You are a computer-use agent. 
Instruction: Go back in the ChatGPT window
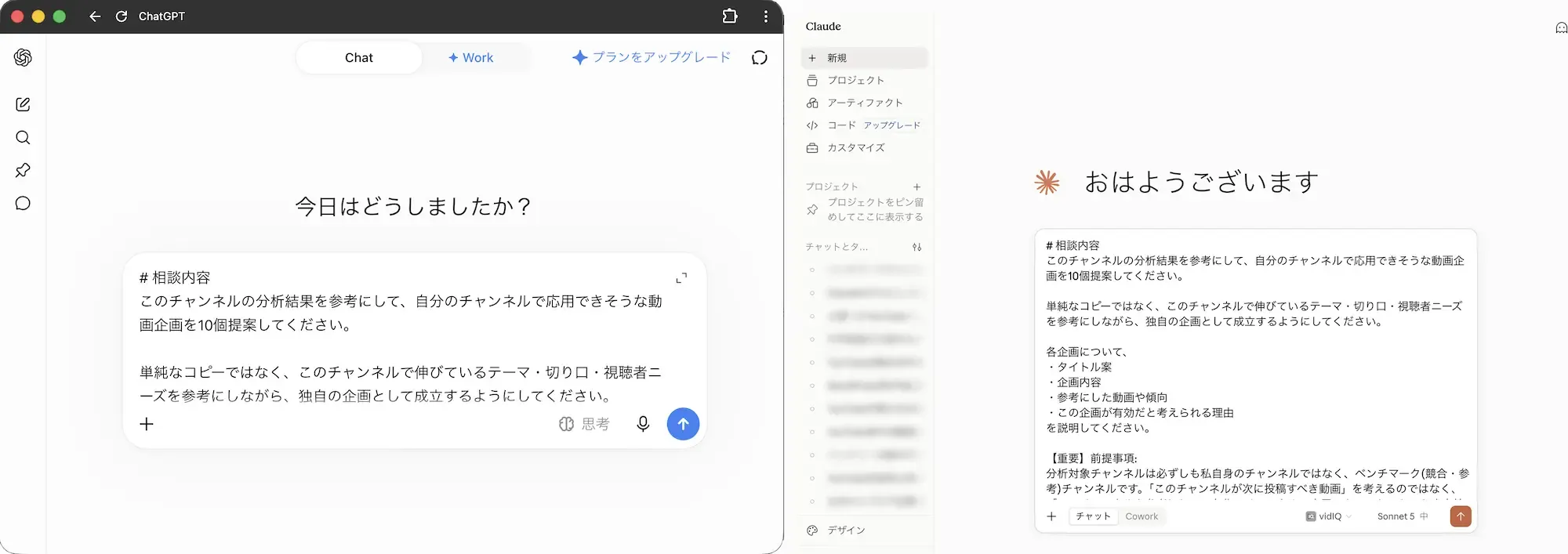pyautogui.click(x=95, y=16)
